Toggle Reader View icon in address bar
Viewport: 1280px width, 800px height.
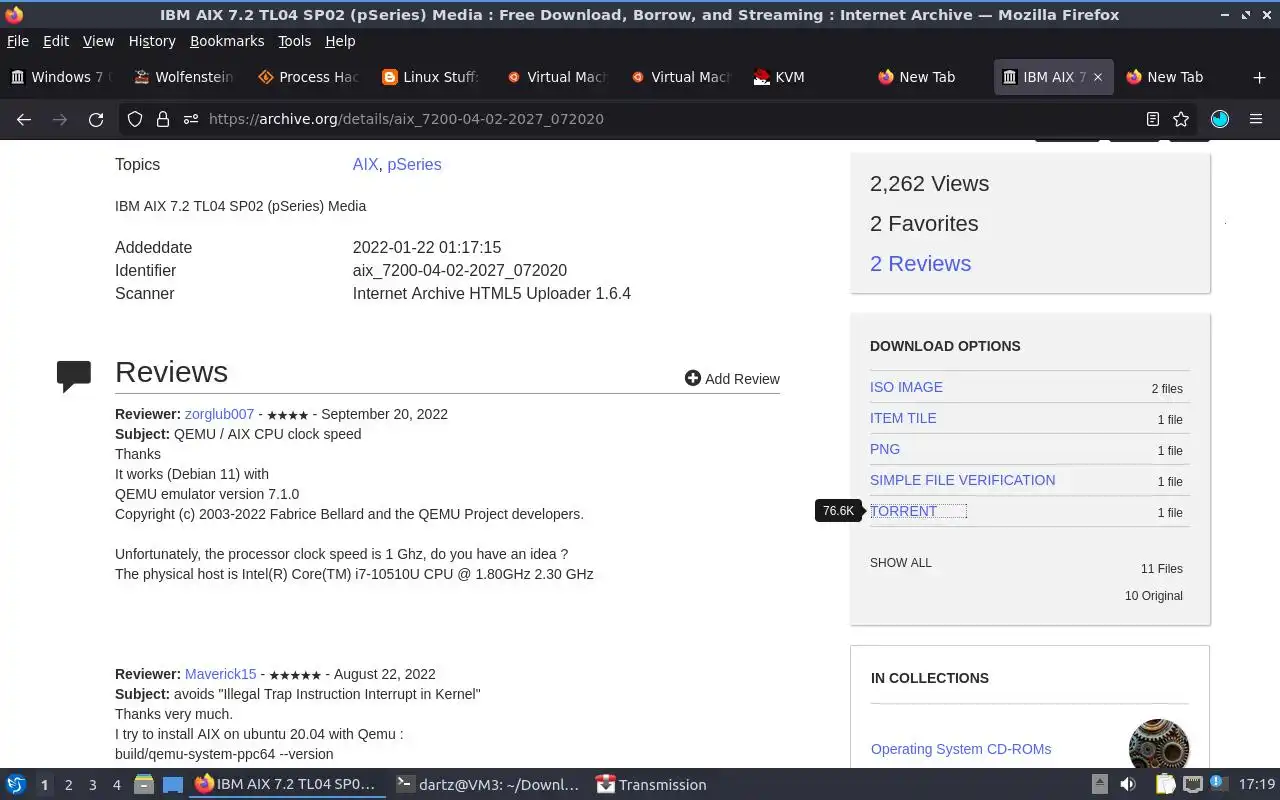pyautogui.click(x=1153, y=119)
